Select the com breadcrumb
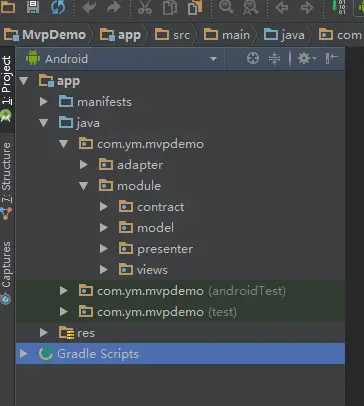364x406 pixels. click(x=340, y=35)
